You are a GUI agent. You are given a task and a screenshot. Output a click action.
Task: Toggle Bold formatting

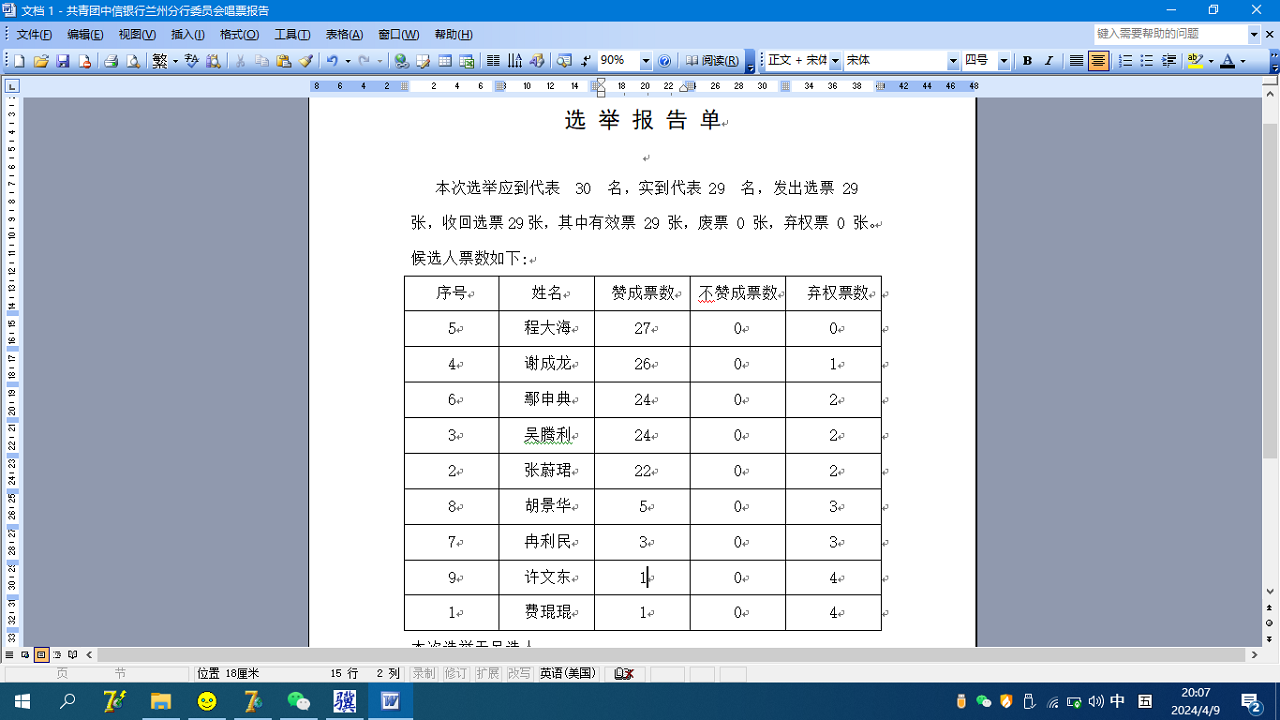click(1027, 61)
